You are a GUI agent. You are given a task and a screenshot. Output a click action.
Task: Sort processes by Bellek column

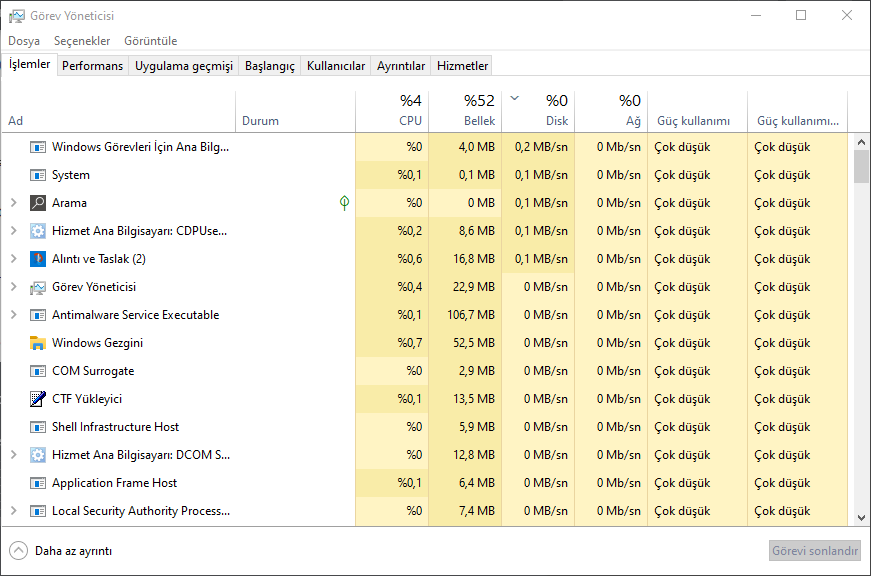pos(465,110)
